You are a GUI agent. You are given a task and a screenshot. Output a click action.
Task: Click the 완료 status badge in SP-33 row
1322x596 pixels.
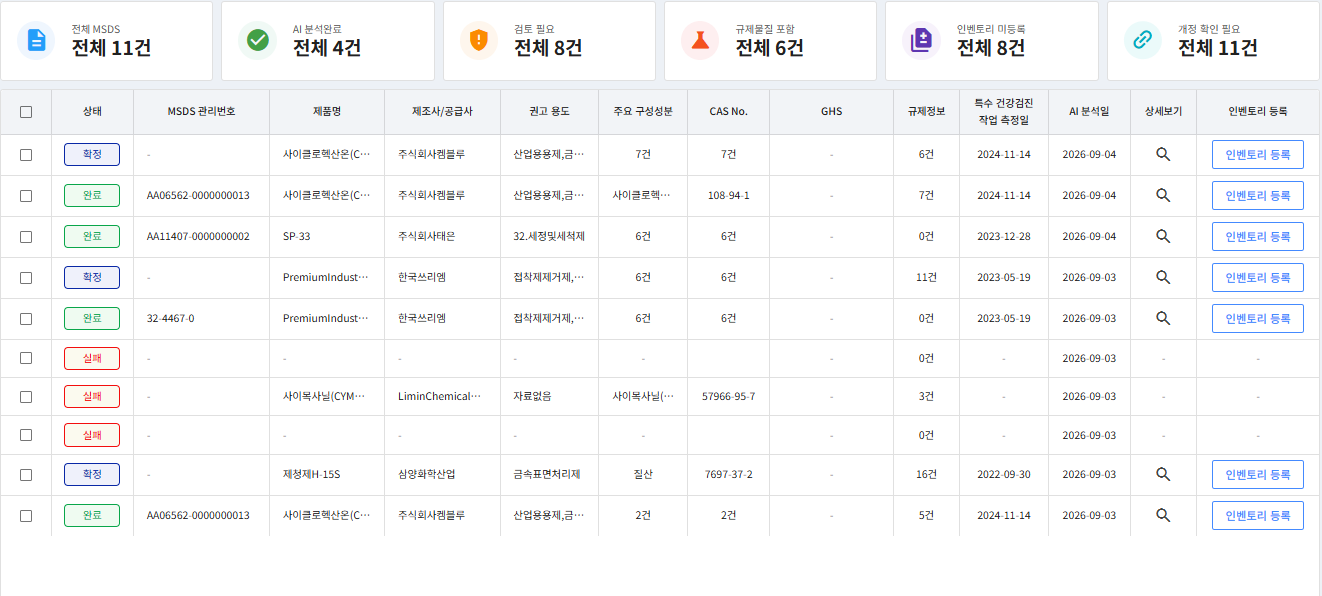coord(92,236)
